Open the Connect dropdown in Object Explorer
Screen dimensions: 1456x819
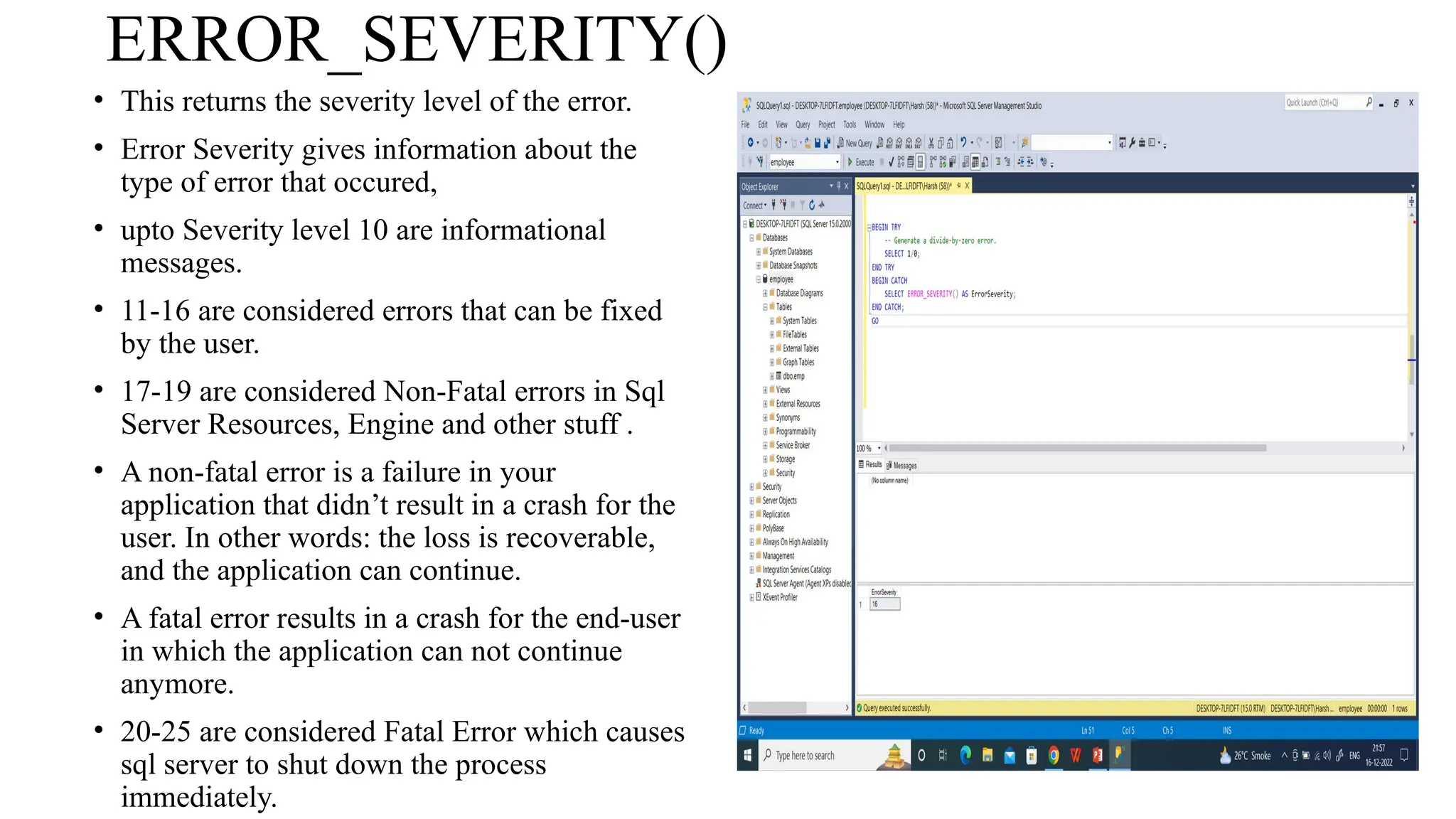click(754, 205)
